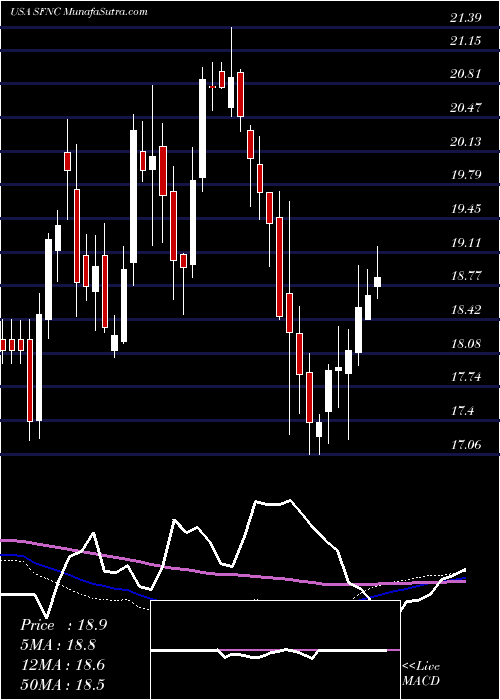Click the 12MA : 18.6 readout
The width and height of the screenshot is (500, 700).
coord(62,665)
